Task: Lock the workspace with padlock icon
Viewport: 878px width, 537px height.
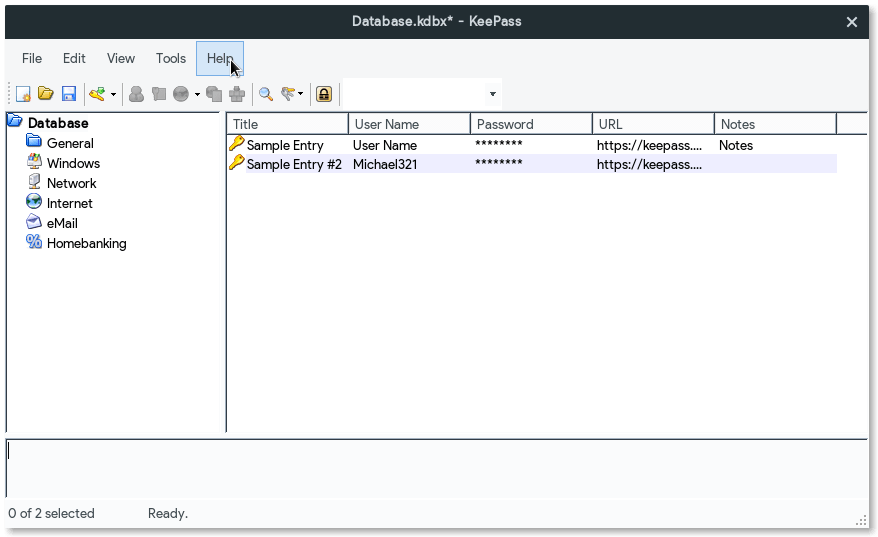Action: coord(324,94)
